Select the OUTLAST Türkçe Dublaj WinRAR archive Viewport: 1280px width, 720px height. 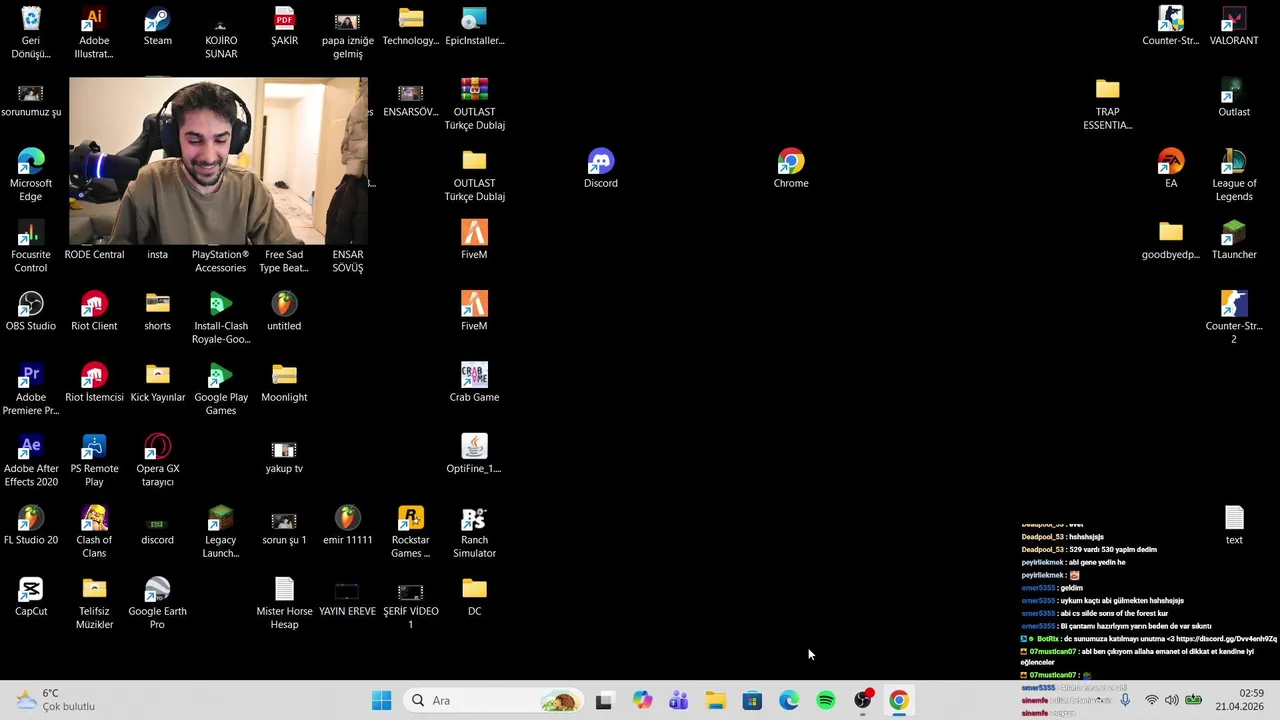click(474, 104)
